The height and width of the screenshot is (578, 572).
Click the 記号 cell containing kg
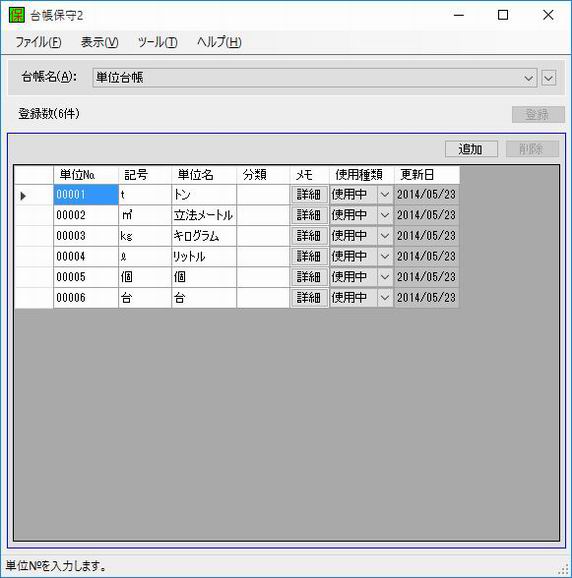point(145,236)
